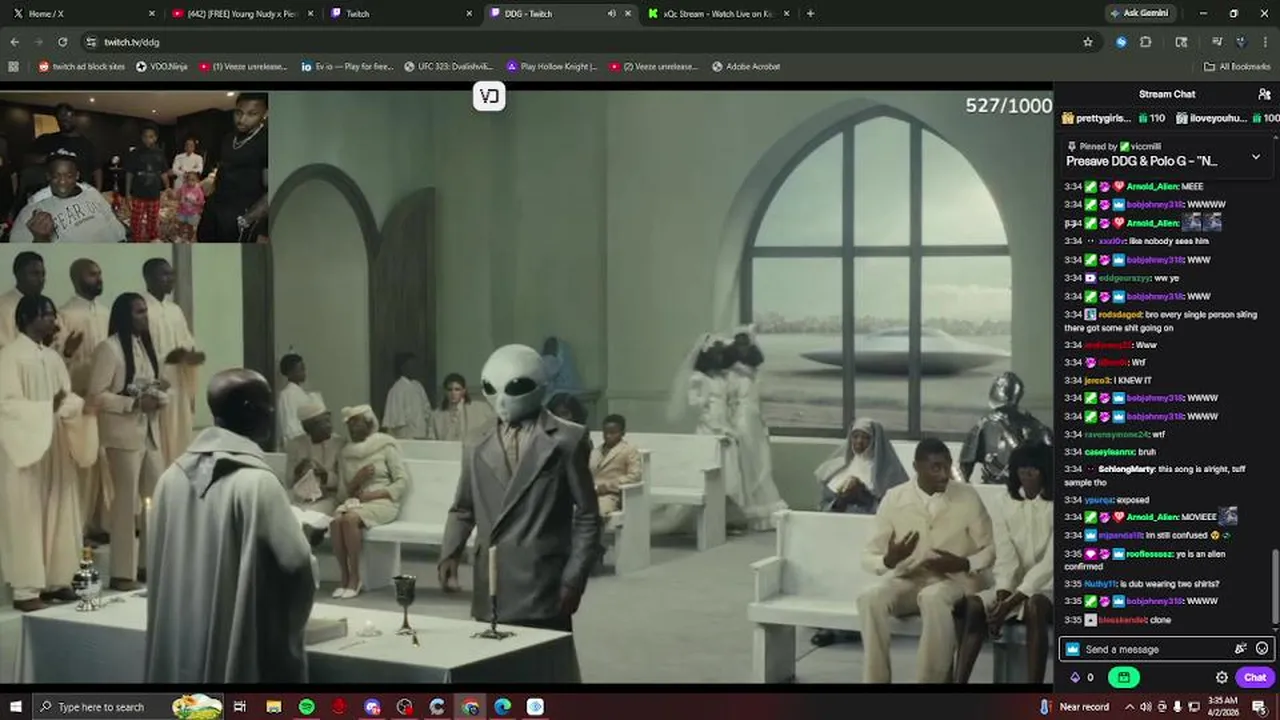This screenshot has height=720, width=1280.
Task: Open File Explorer from taskbar
Action: (274, 706)
